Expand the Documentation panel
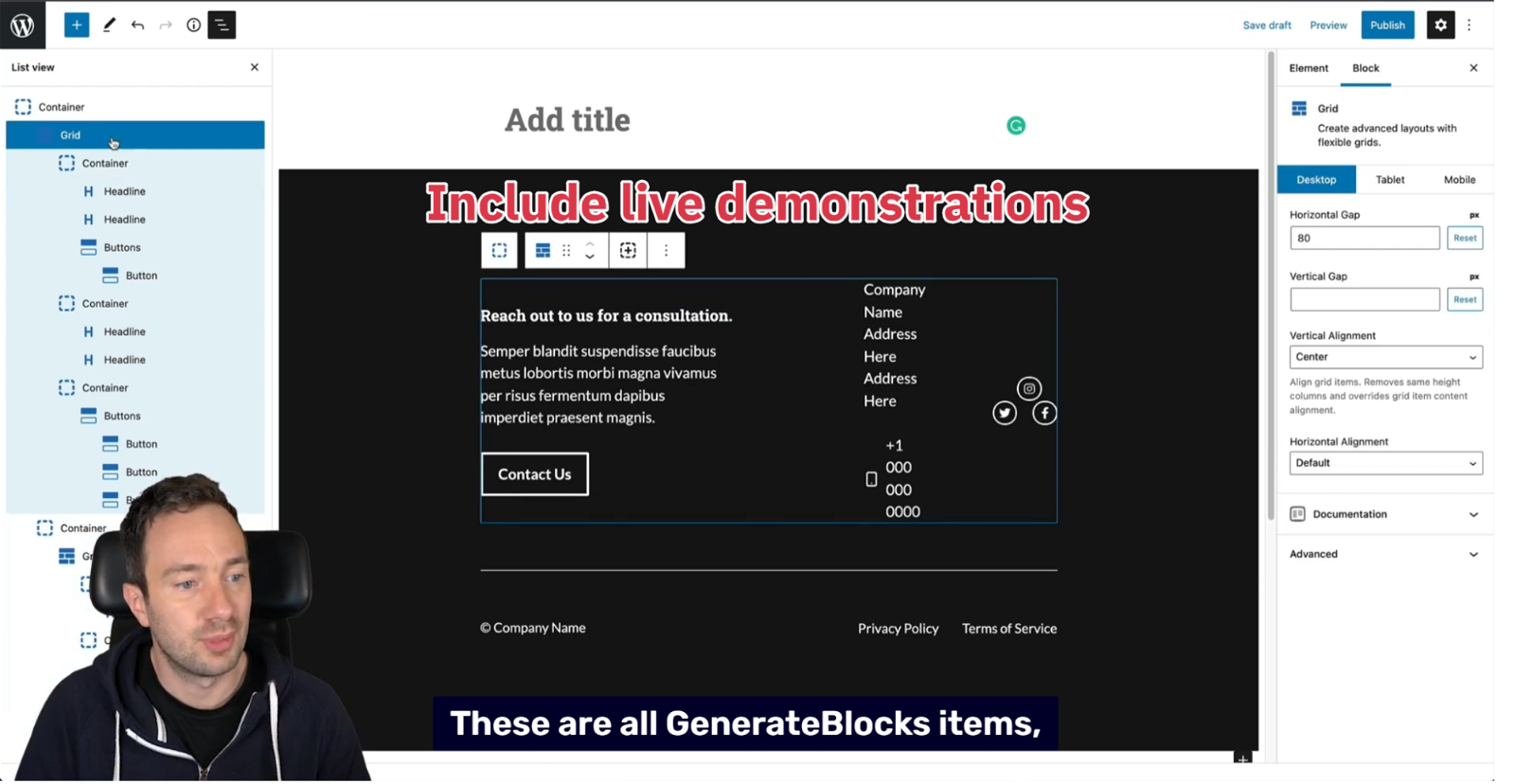Screen dimensions: 1515x784 point(1384,514)
